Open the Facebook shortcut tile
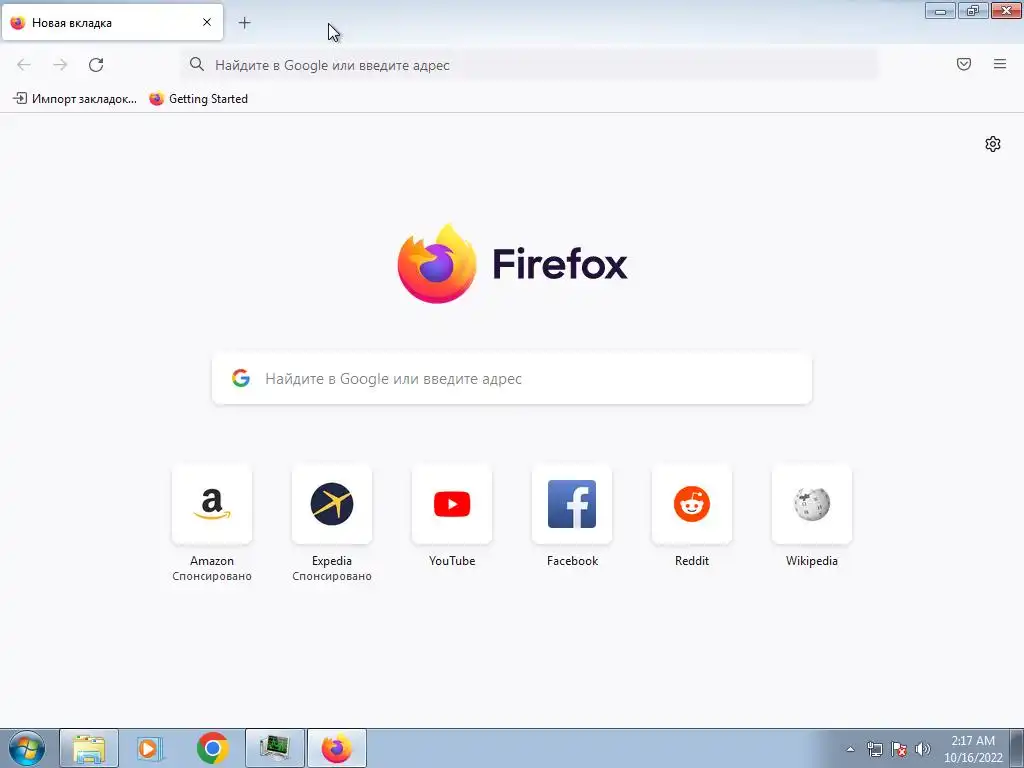Image resolution: width=1024 pixels, height=768 pixels. (572, 504)
